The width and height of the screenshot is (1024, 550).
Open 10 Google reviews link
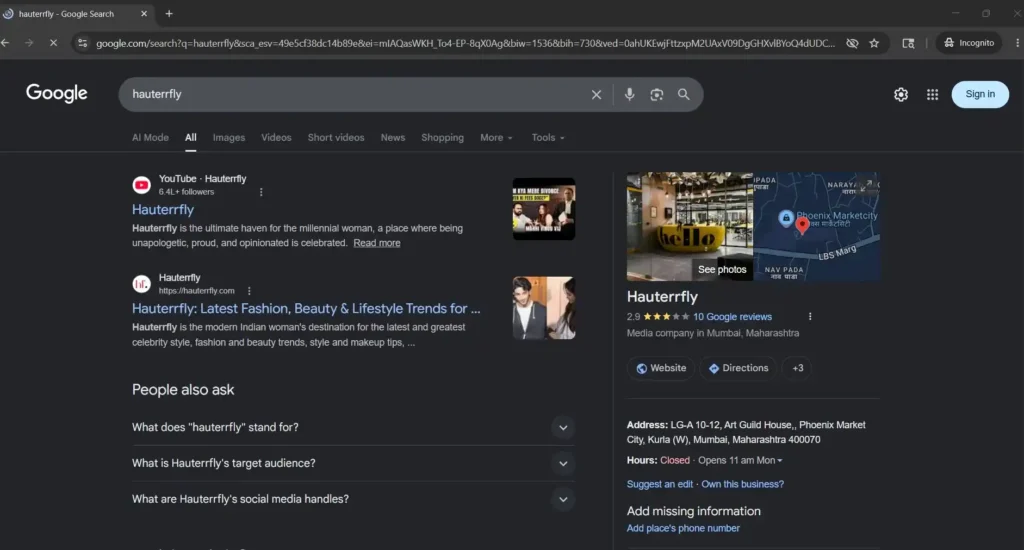click(732, 317)
